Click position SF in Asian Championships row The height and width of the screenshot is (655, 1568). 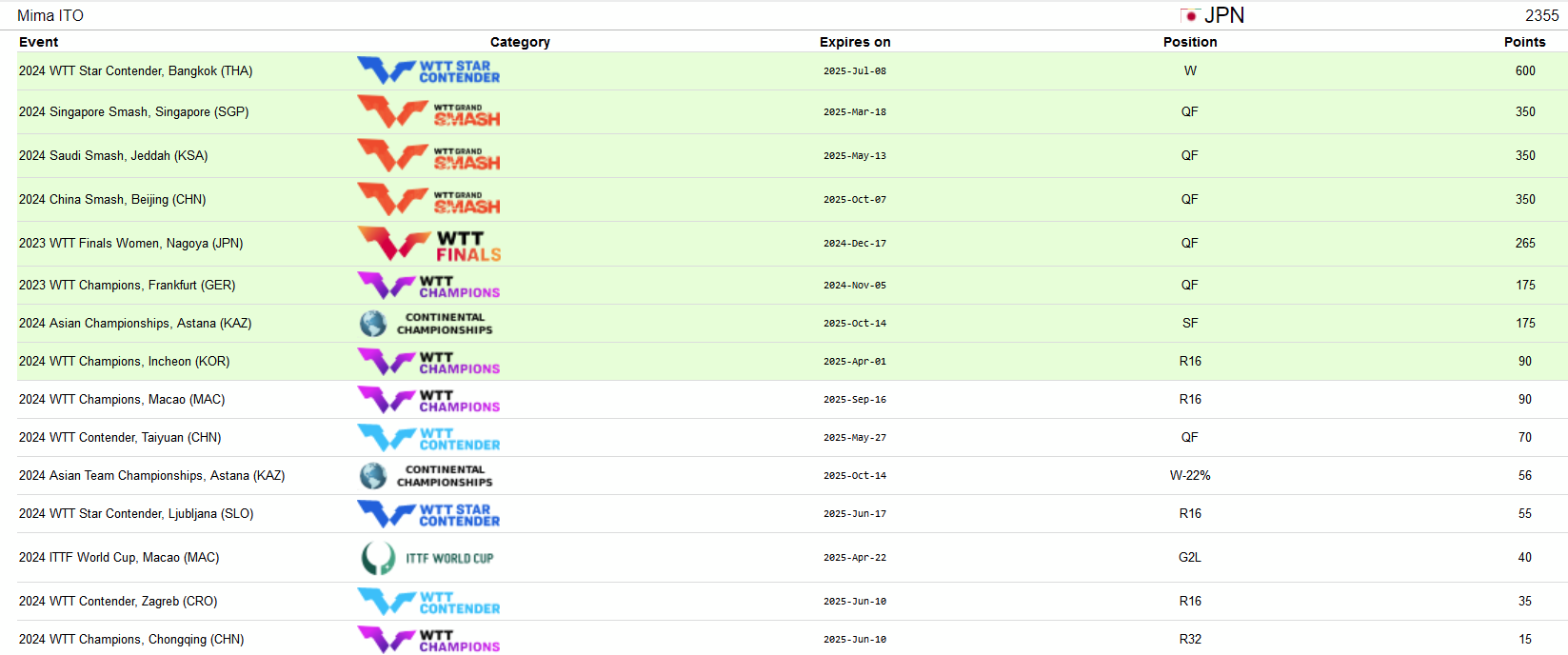tap(1190, 324)
